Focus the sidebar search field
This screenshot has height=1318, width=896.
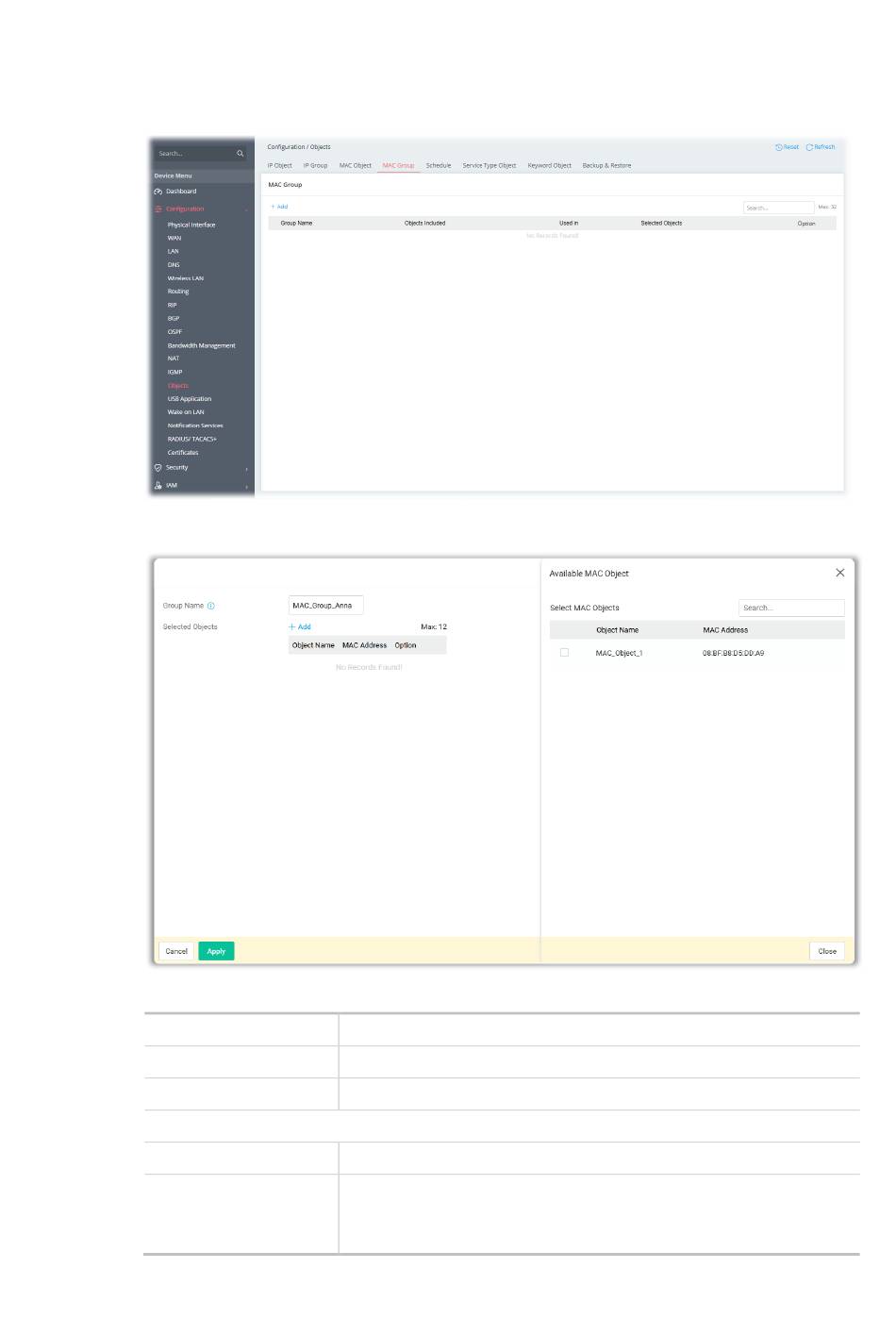[x=201, y=153]
